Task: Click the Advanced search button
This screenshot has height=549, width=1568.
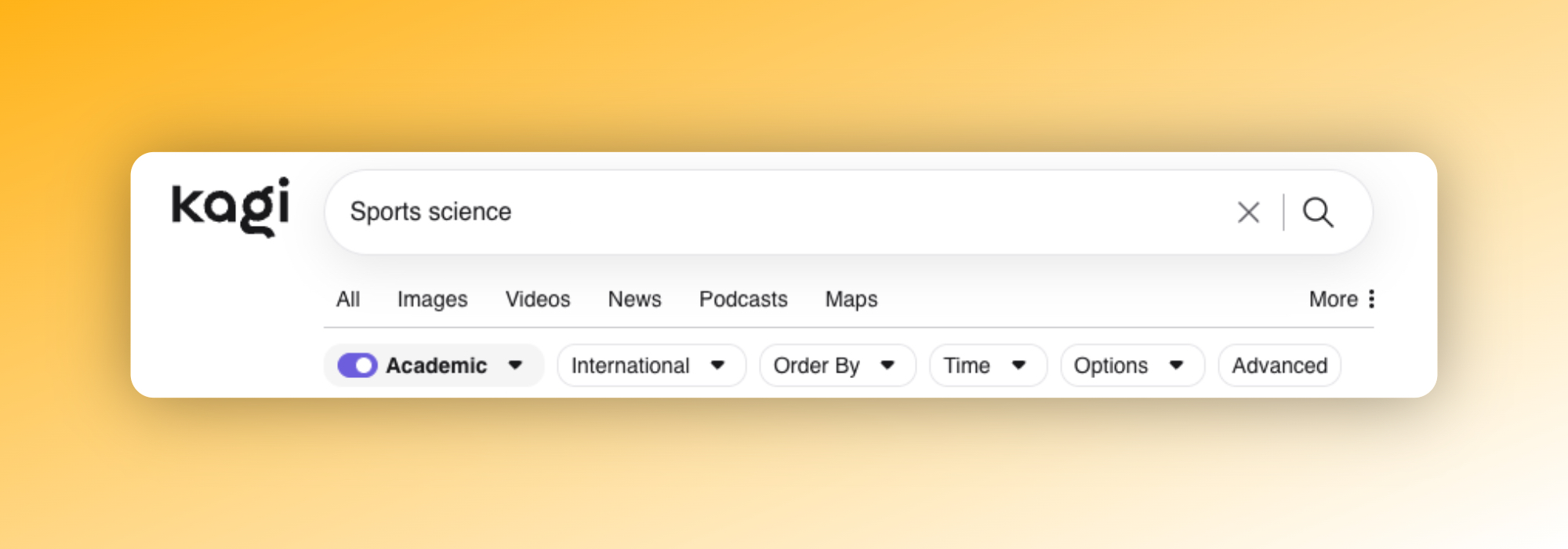Action: click(x=1279, y=365)
